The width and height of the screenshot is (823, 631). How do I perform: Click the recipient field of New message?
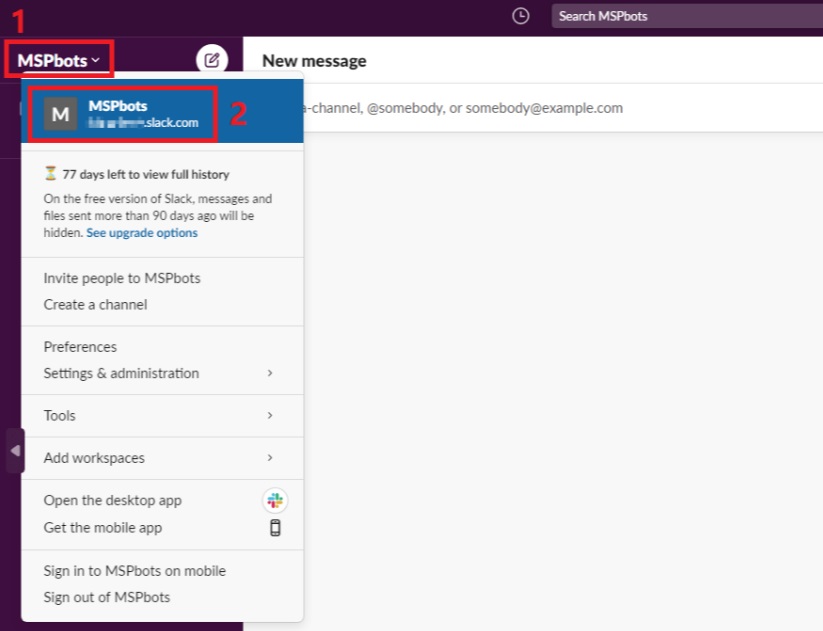[x=563, y=108]
